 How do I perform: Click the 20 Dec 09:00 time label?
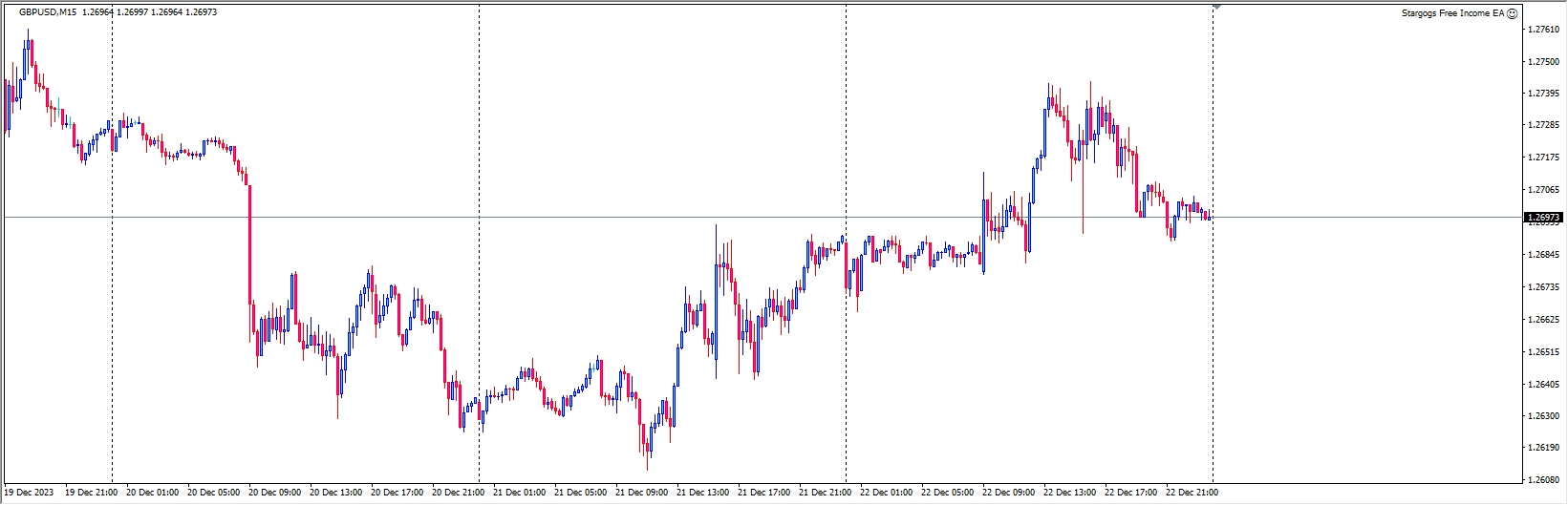click(x=275, y=493)
